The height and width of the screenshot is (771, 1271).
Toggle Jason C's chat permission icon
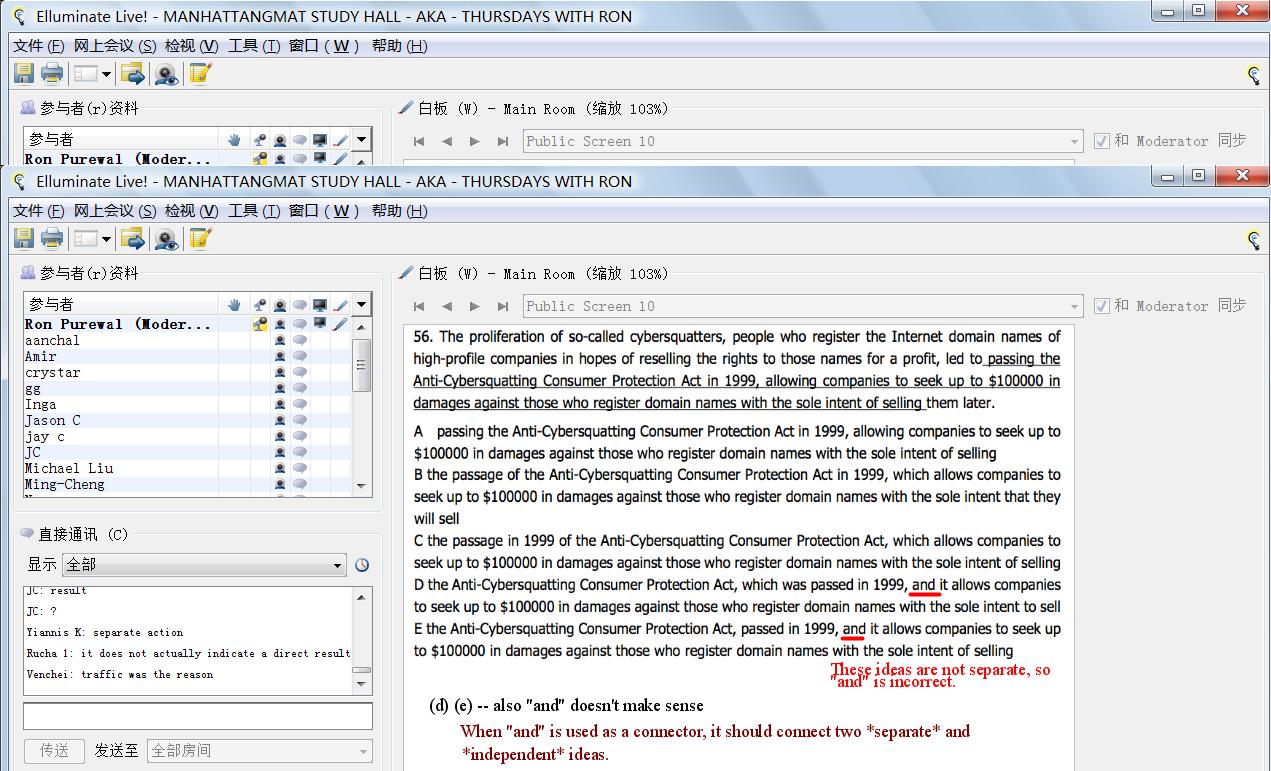pyautogui.click(x=300, y=420)
